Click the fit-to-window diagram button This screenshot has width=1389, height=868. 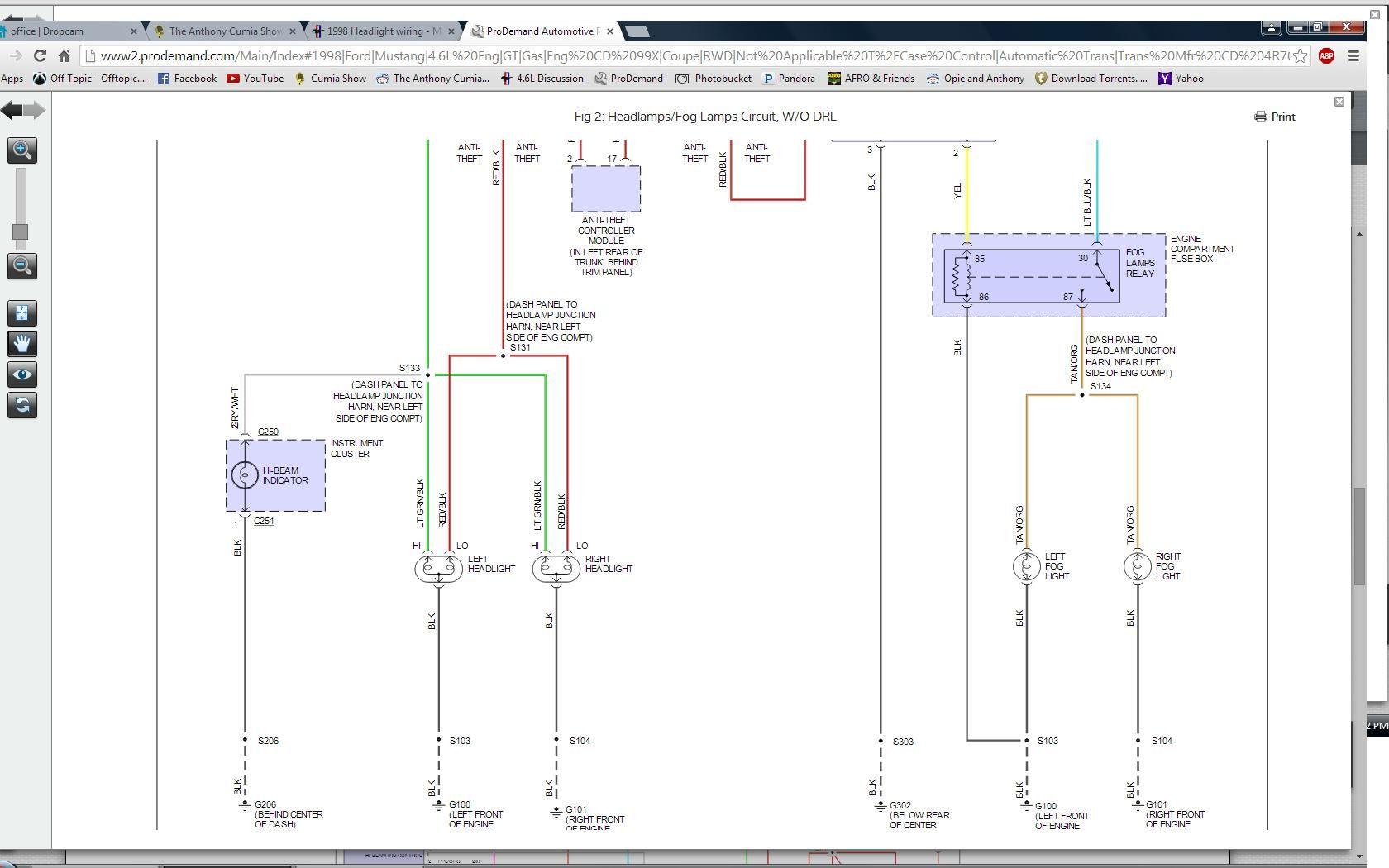(22, 313)
